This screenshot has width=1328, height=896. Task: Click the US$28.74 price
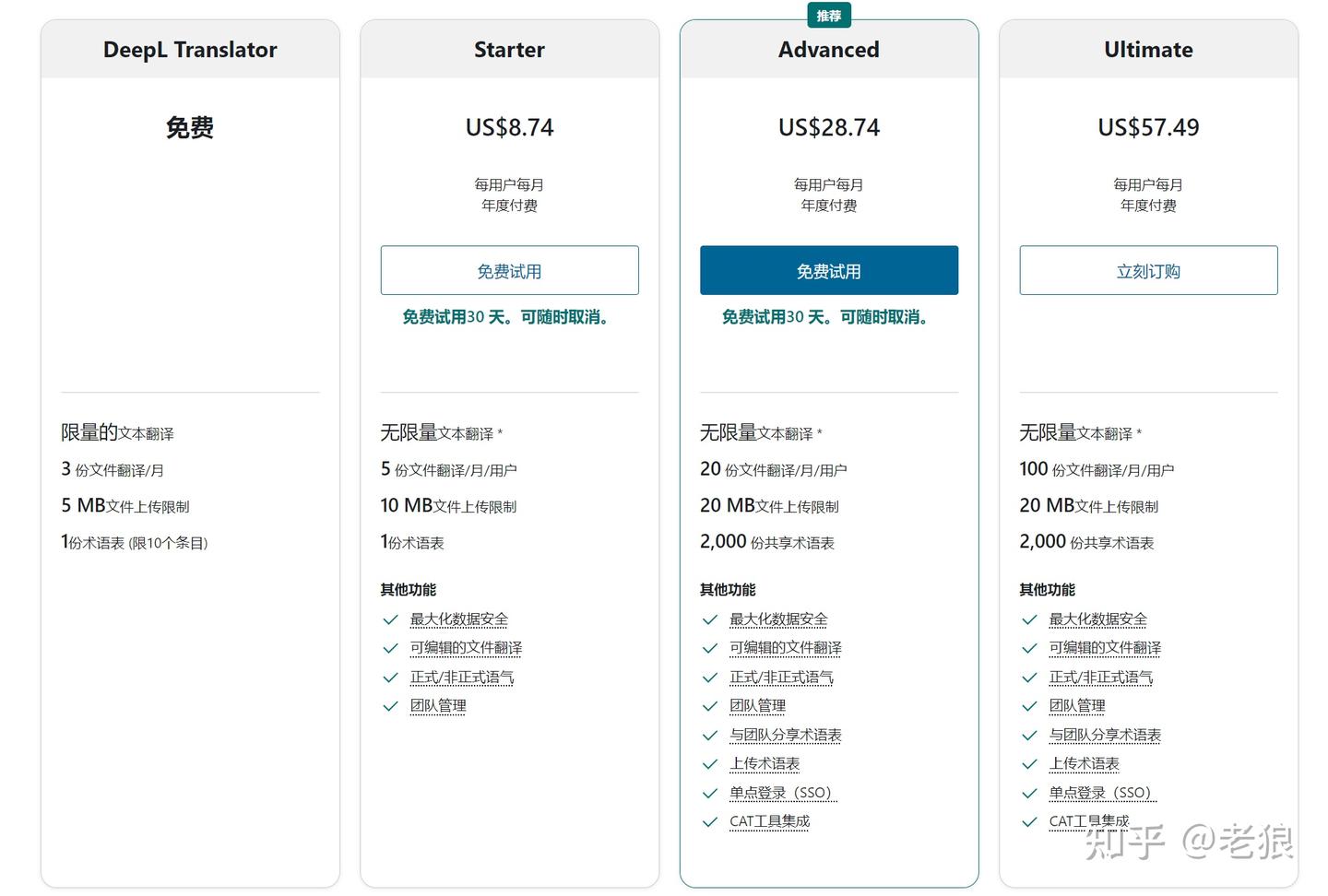tap(829, 127)
